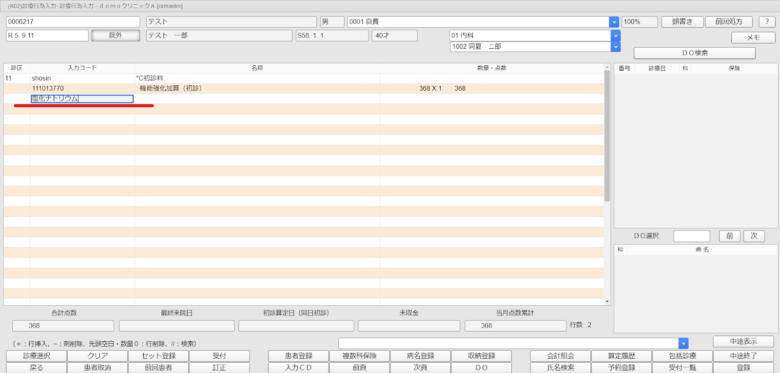Click the クリア button
780x373 pixels.
(97, 356)
